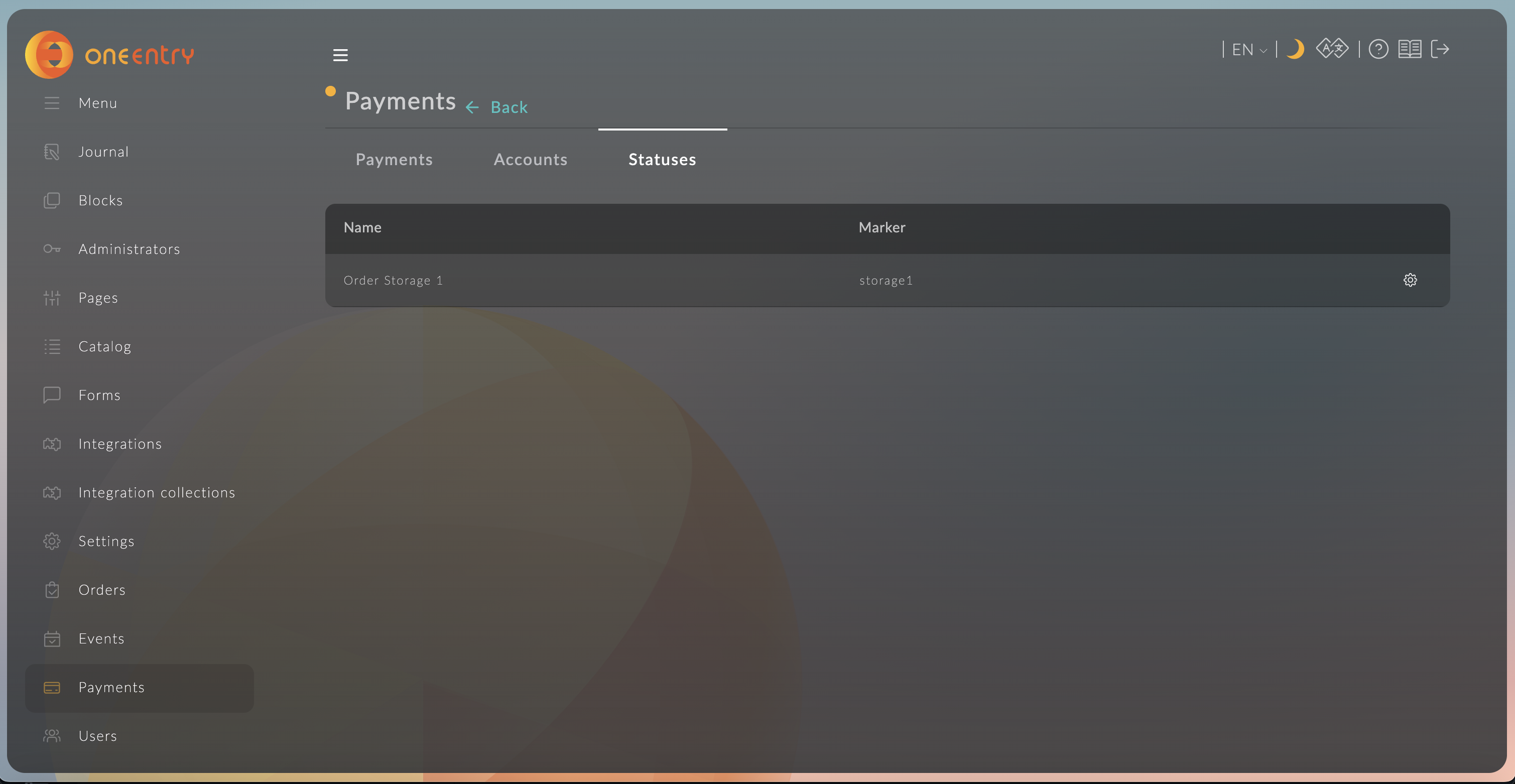The image size is (1515, 784).
Task: Click the gear icon for Order Storage 1
Action: pyautogui.click(x=1410, y=280)
